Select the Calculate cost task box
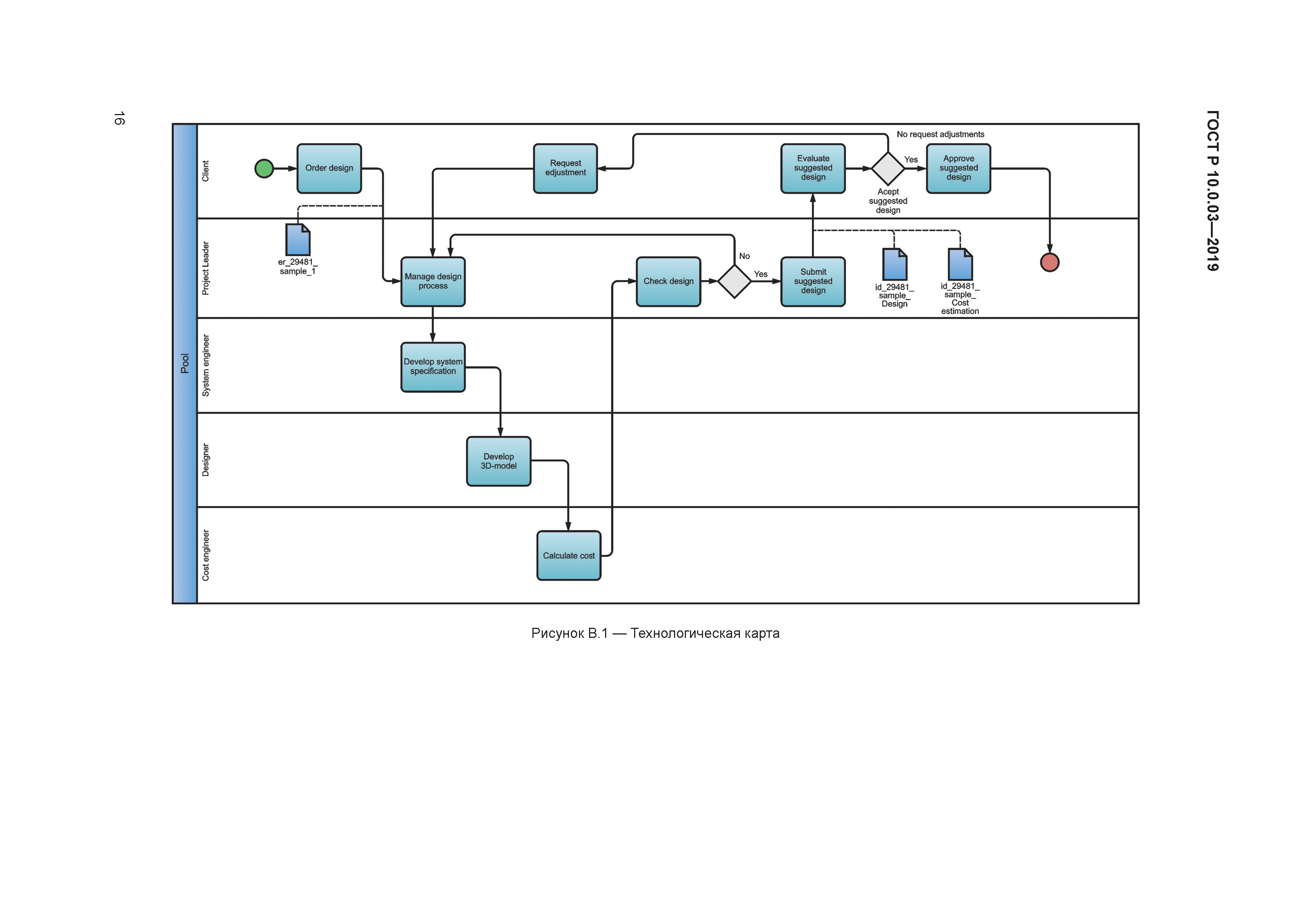 569,556
